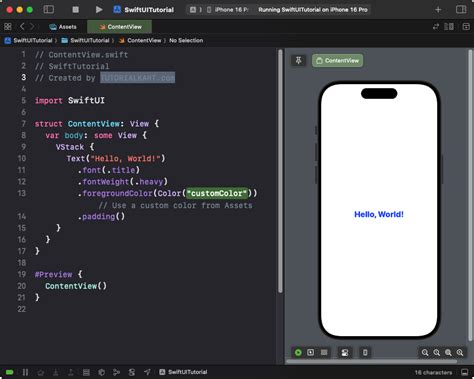Click the ContentView() call on line 20
This screenshot has height=379, width=474.
76,286
